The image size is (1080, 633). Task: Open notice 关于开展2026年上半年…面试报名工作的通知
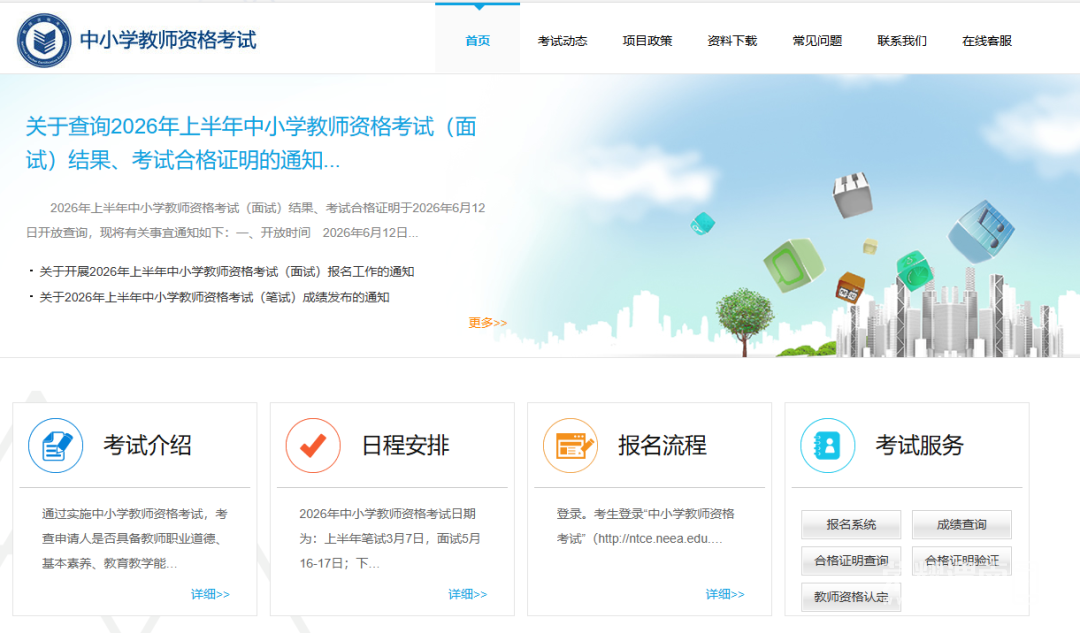[x=227, y=271]
